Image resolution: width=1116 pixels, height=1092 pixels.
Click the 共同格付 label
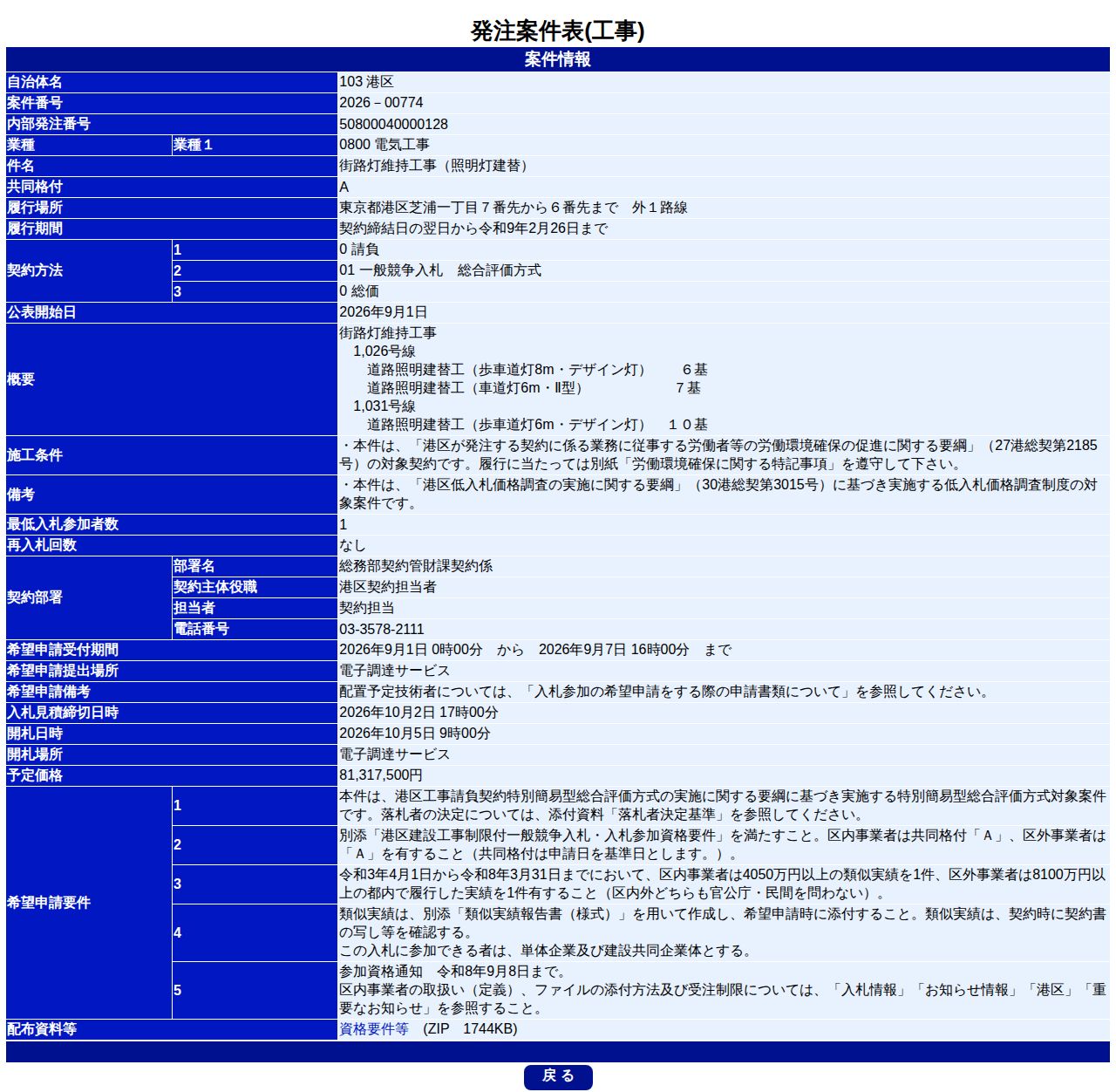coord(35,187)
